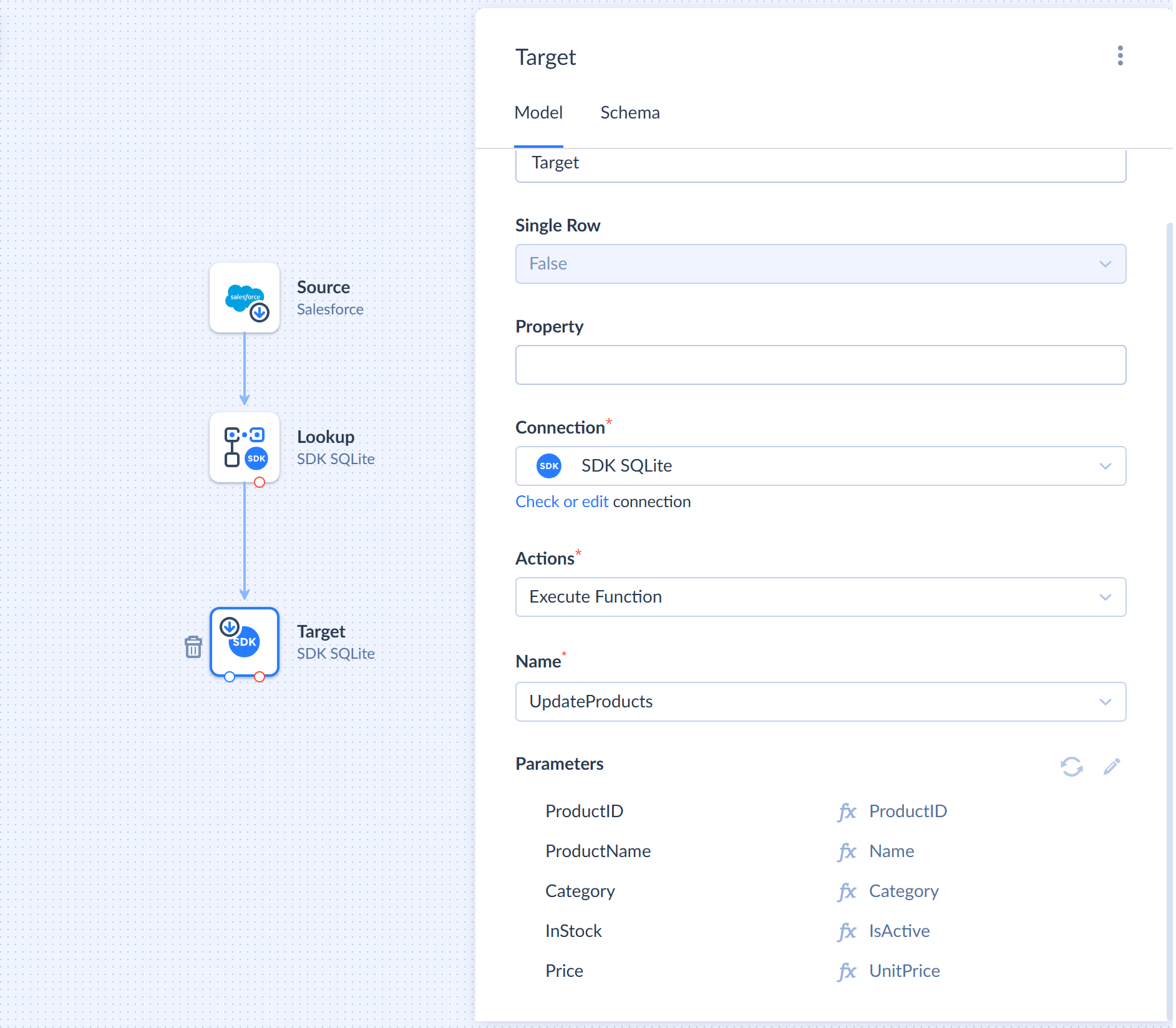The width and height of the screenshot is (1176, 1028).
Task: Click the Target SDK SQLite node icon
Action: pos(245,642)
